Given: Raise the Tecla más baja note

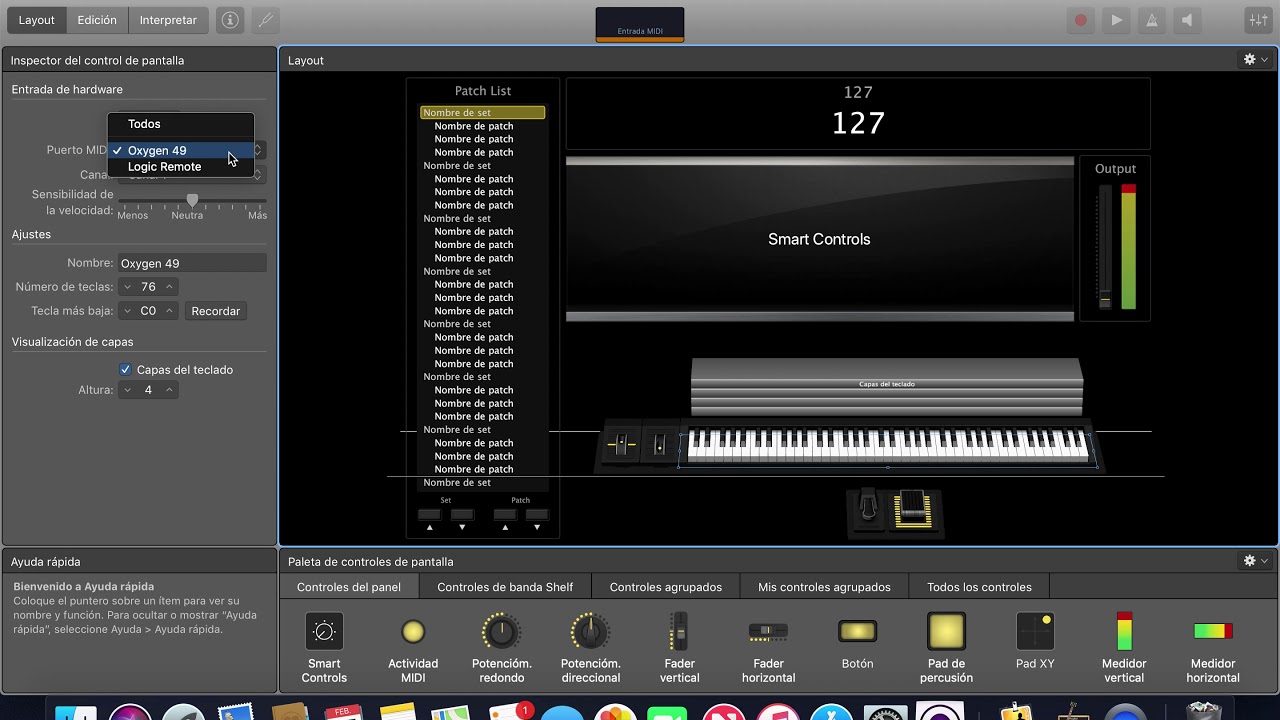Looking at the screenshot, I should [x=170, y=311].
